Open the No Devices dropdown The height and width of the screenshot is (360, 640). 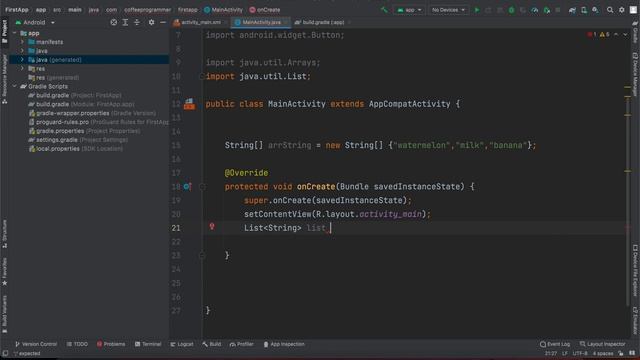(448, 10)
